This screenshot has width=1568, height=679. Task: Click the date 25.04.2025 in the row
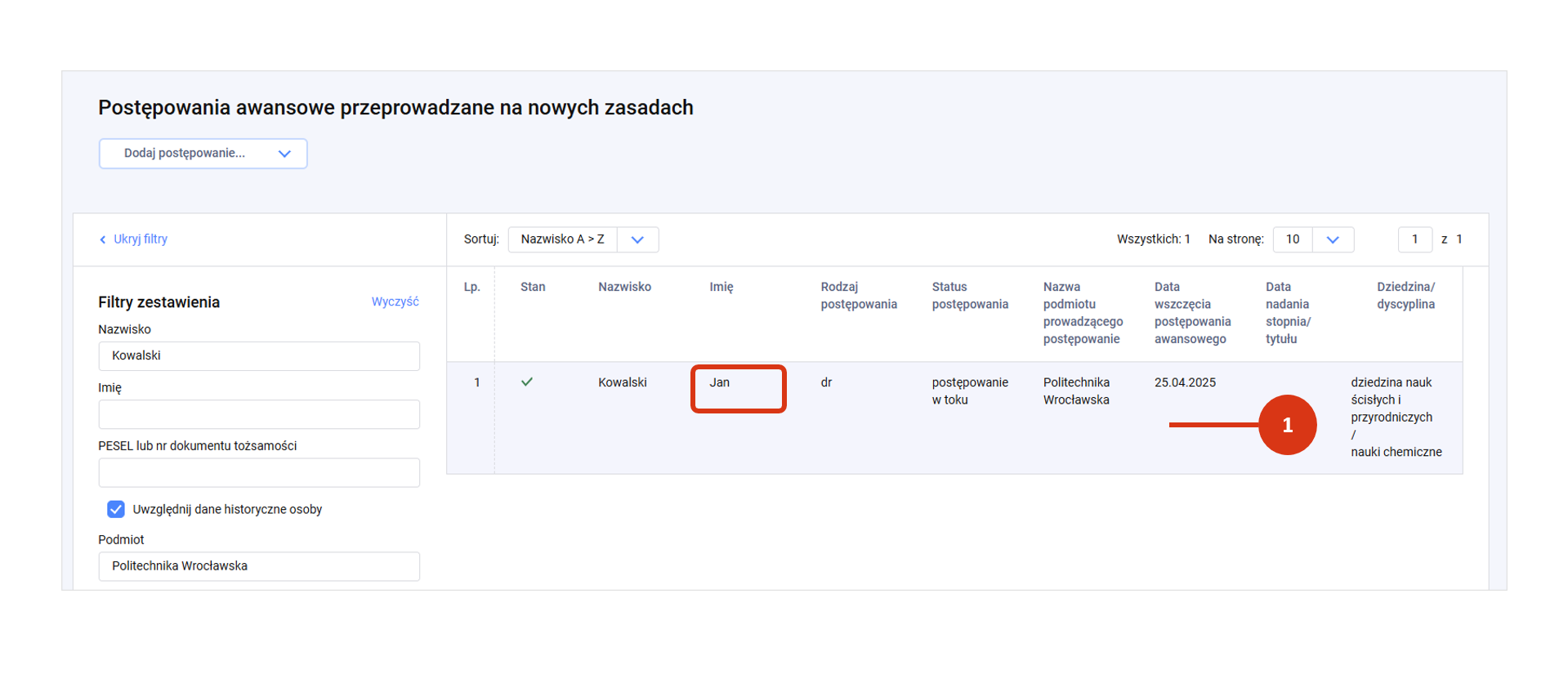pos(1185,382)
